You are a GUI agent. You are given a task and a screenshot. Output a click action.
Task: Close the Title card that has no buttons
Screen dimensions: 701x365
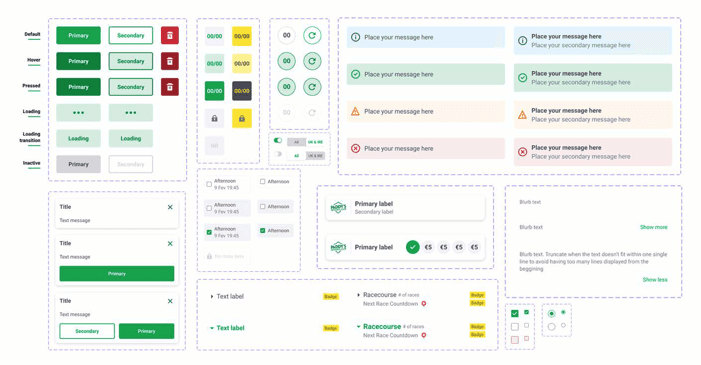(170, 207)
